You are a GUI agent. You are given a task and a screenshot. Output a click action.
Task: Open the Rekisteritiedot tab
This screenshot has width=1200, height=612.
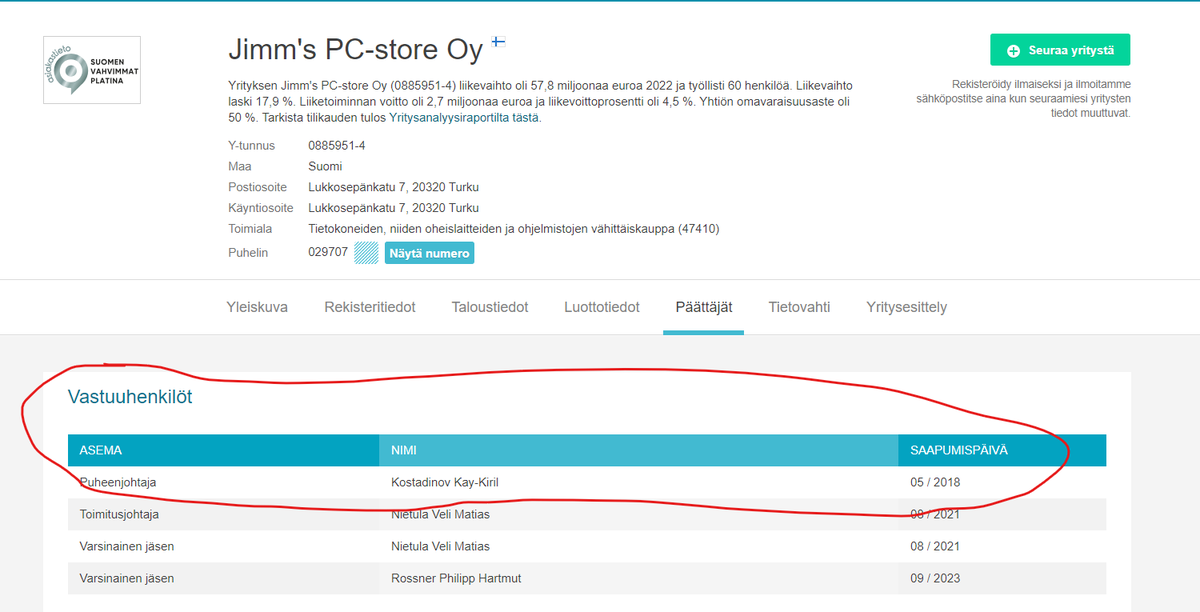(x=370, y=307)
